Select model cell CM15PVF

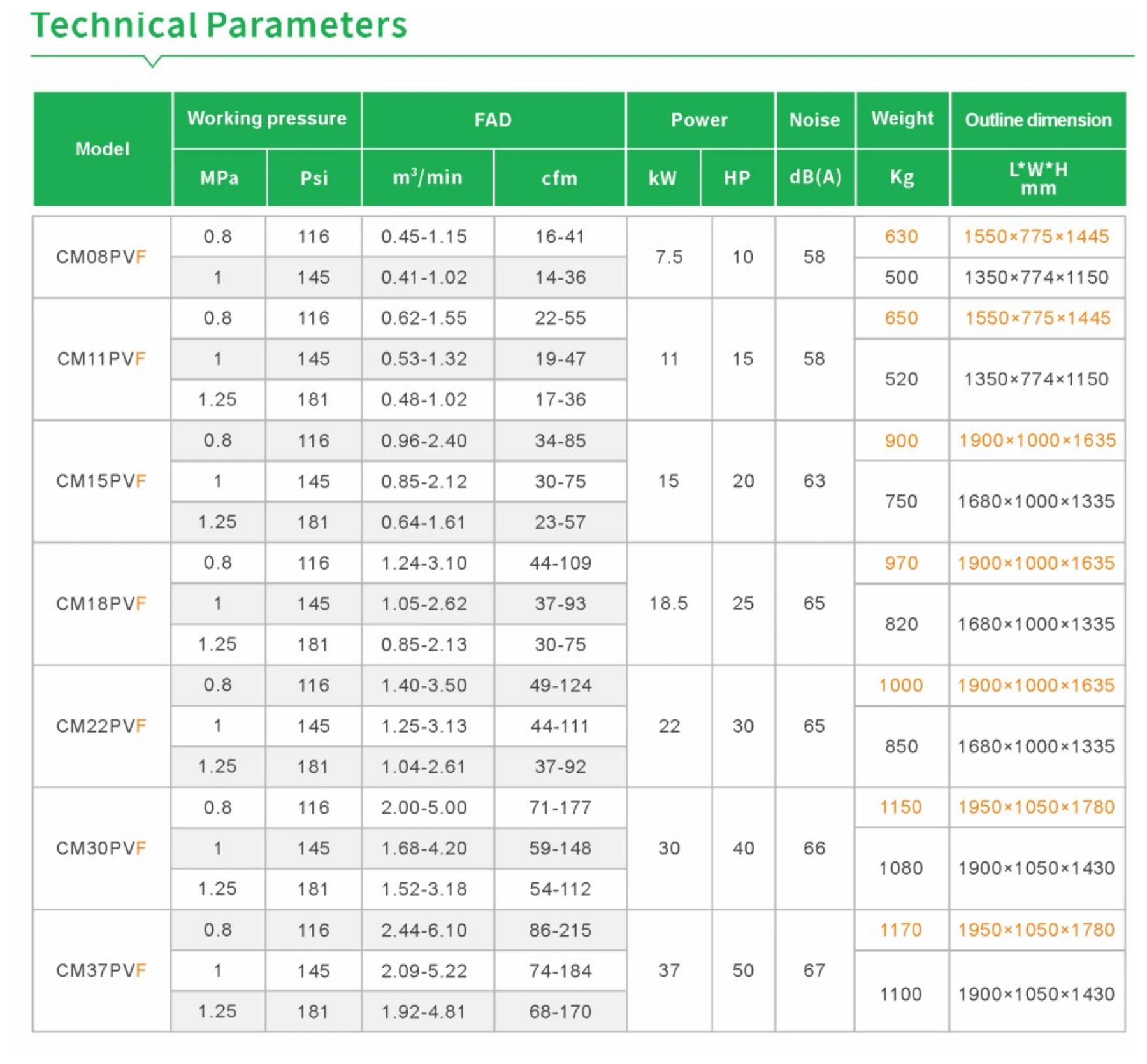click(x=101, y=481)
